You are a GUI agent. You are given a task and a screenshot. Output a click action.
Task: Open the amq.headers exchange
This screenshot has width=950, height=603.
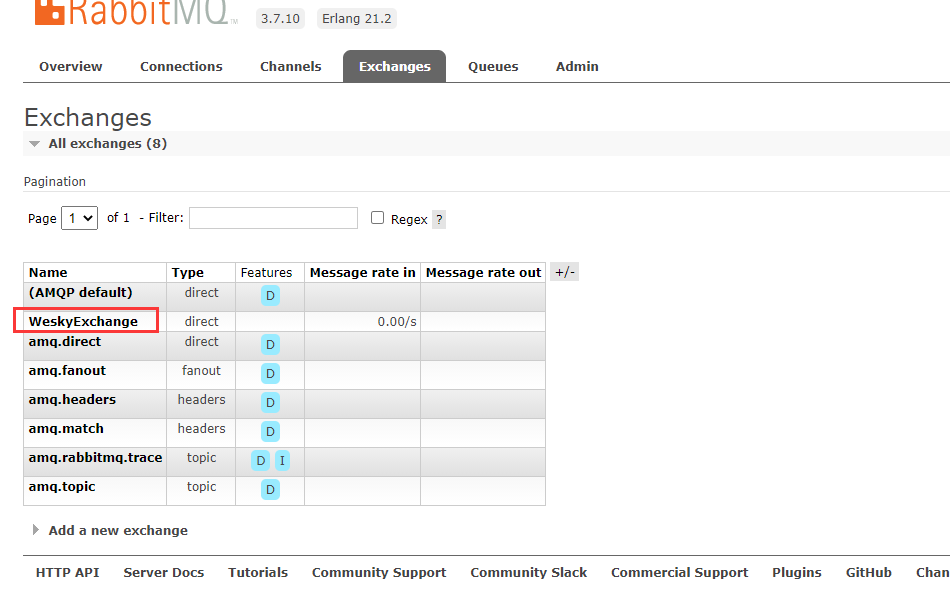(x=72, y=400)
